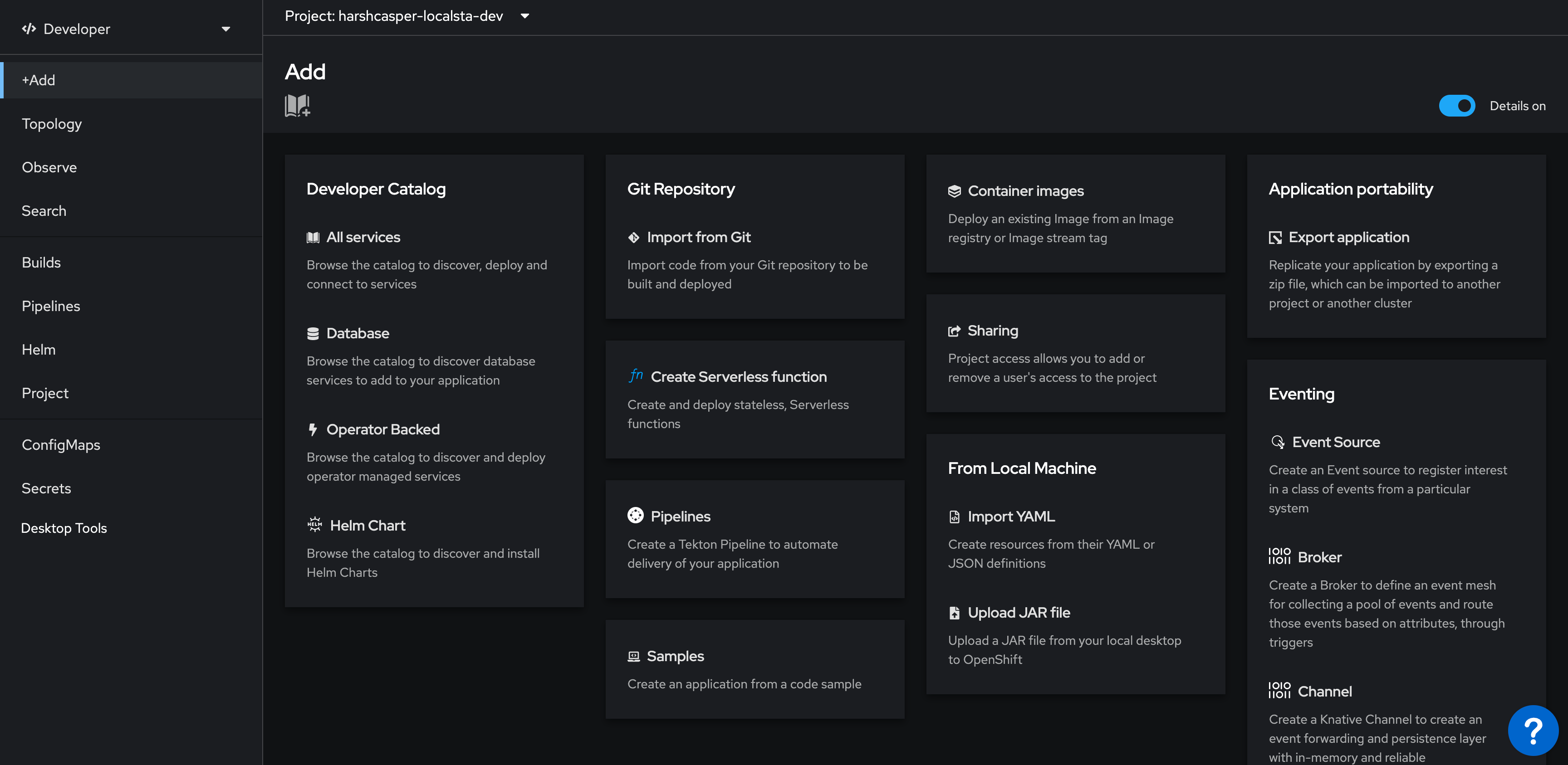Click the Export application icon
Viewport: 1568px width, 765px height.
tap(1276, 237)
